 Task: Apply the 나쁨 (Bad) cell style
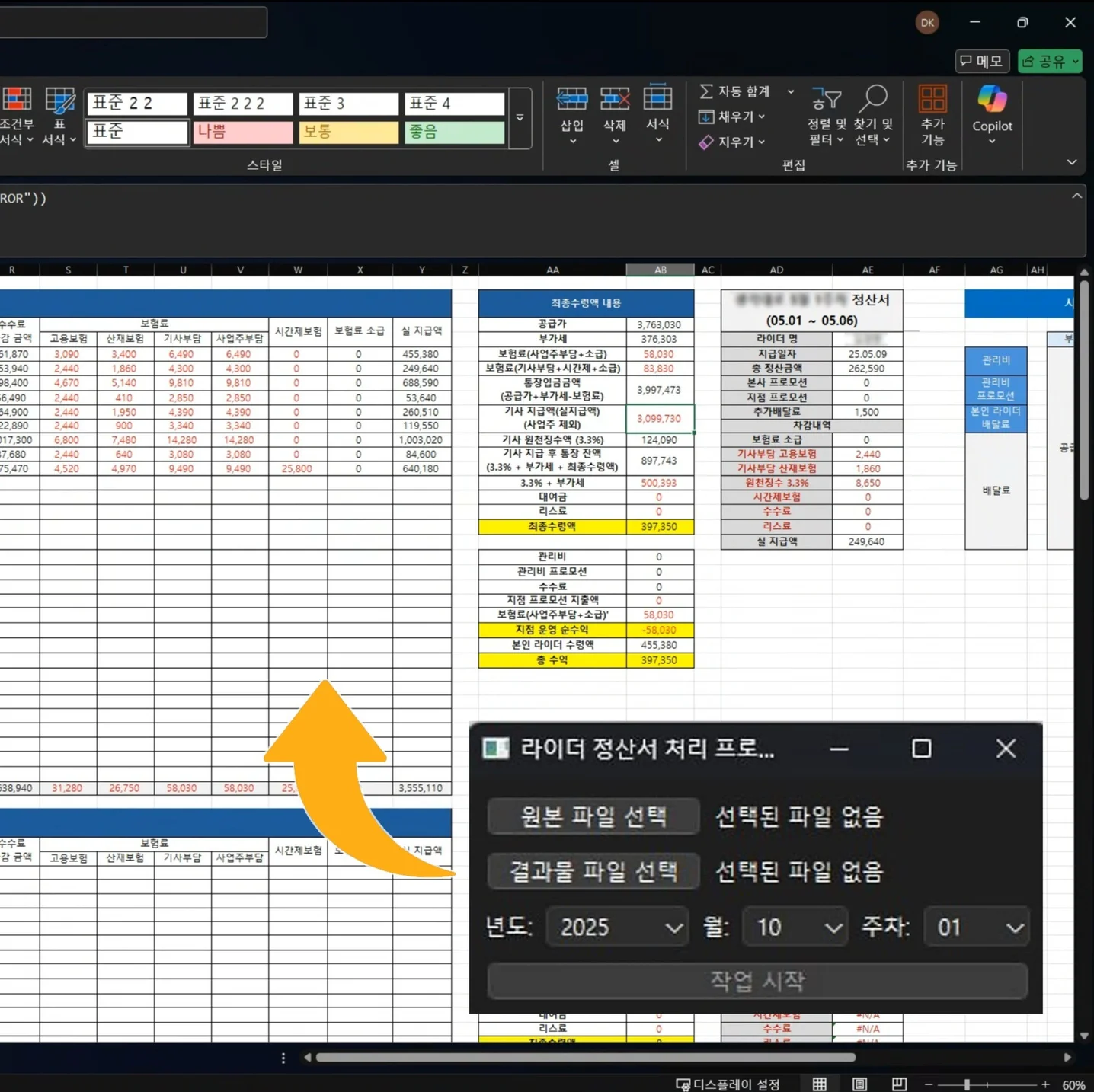[242, 132]
